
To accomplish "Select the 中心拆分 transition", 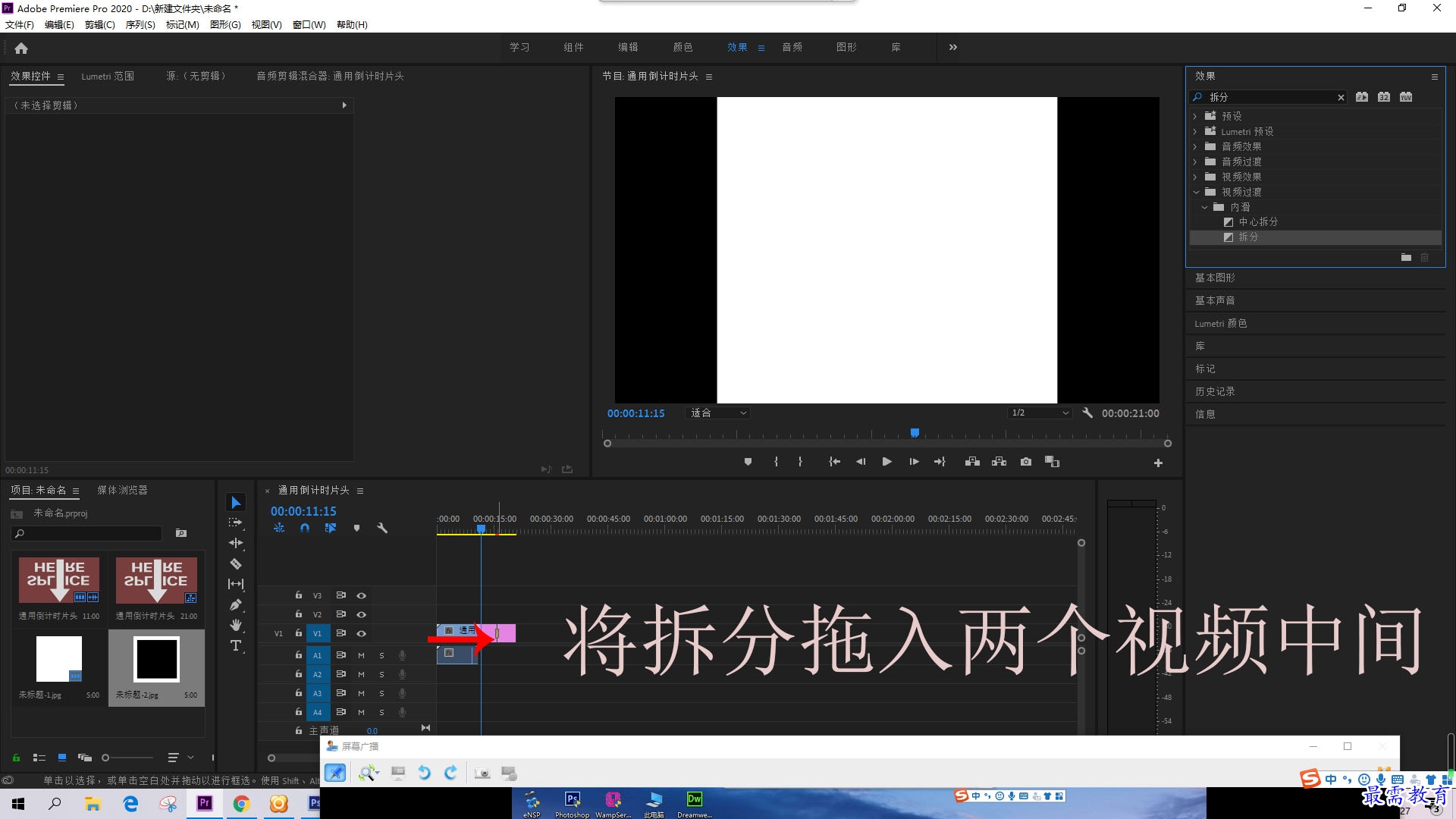I will click(1258, 221).
